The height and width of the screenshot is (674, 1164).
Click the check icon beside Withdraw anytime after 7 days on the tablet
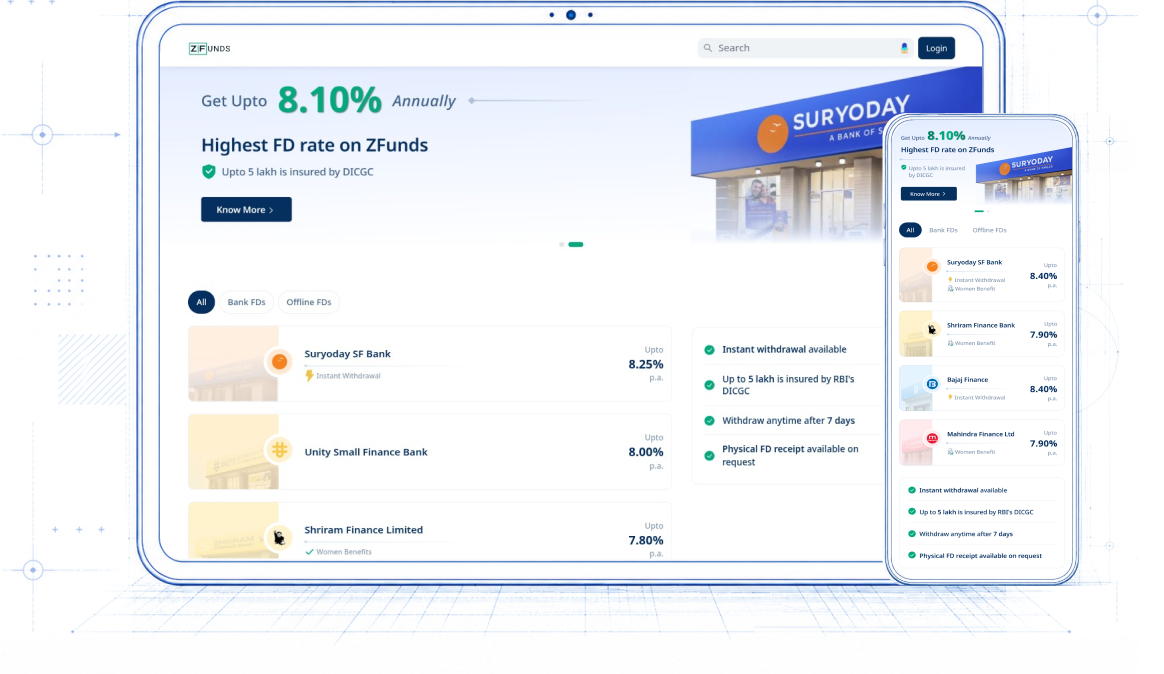(709, 421)
